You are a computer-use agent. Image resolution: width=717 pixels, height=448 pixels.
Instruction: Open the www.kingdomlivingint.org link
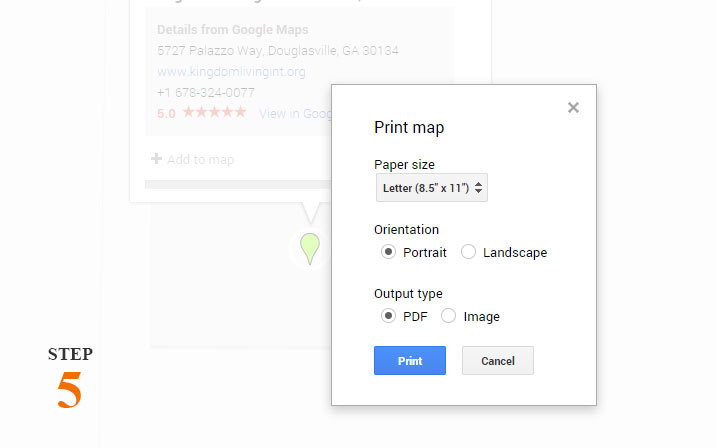(231, 72)
